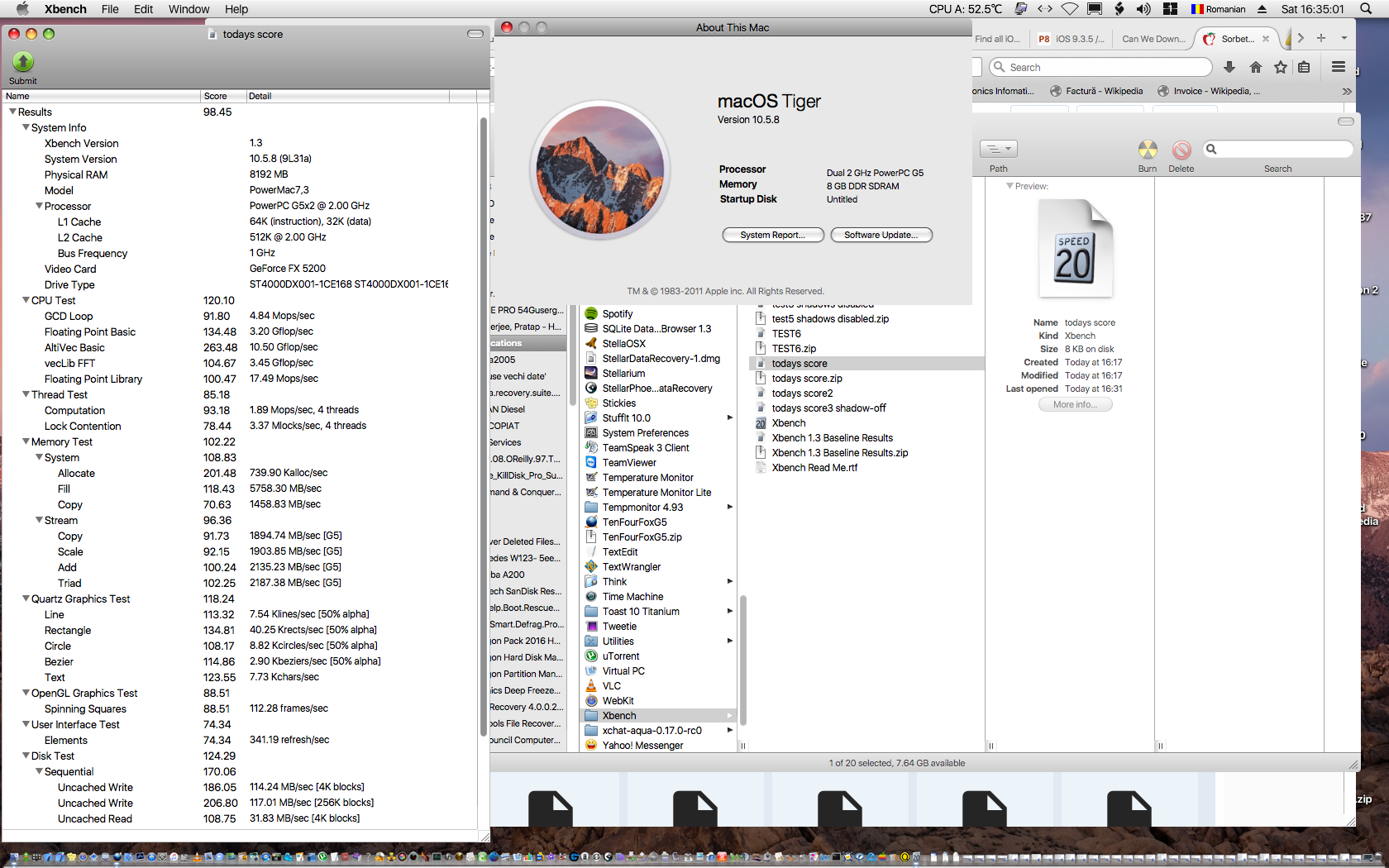The width and height of the screenshot is (1389, 868).
Task: Collapse the System Info section
Action: pyautogui.click(x=26, y=127)
